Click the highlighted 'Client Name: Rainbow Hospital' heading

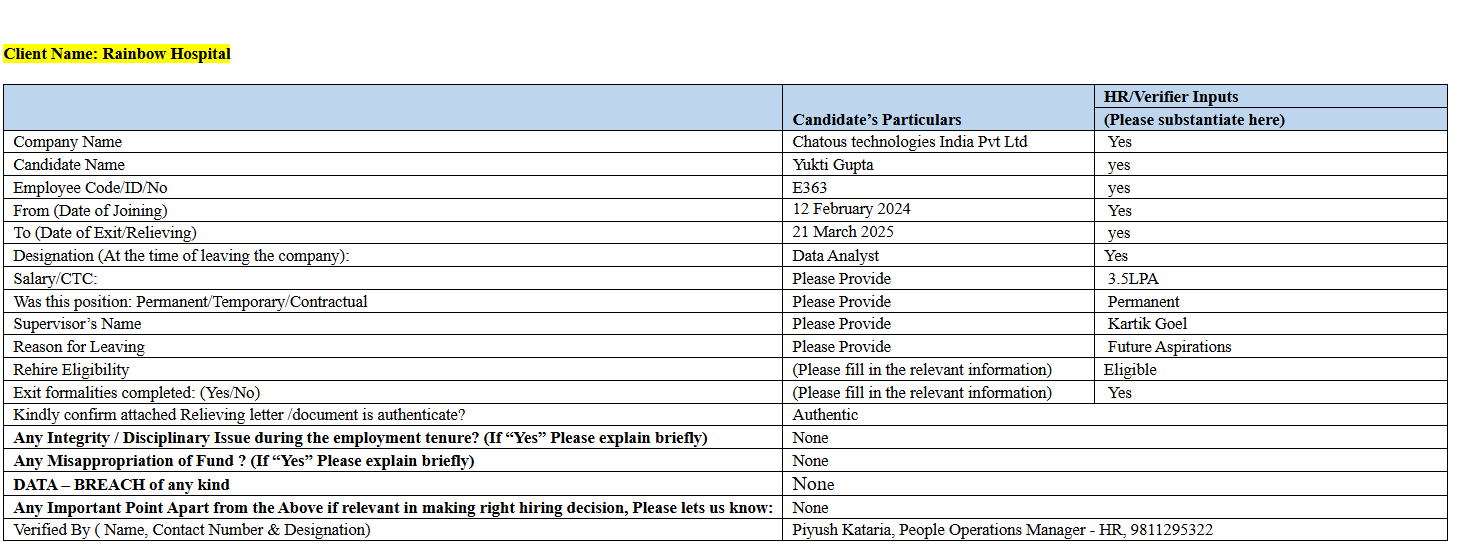pyautogui.click(x=117, y=54)
